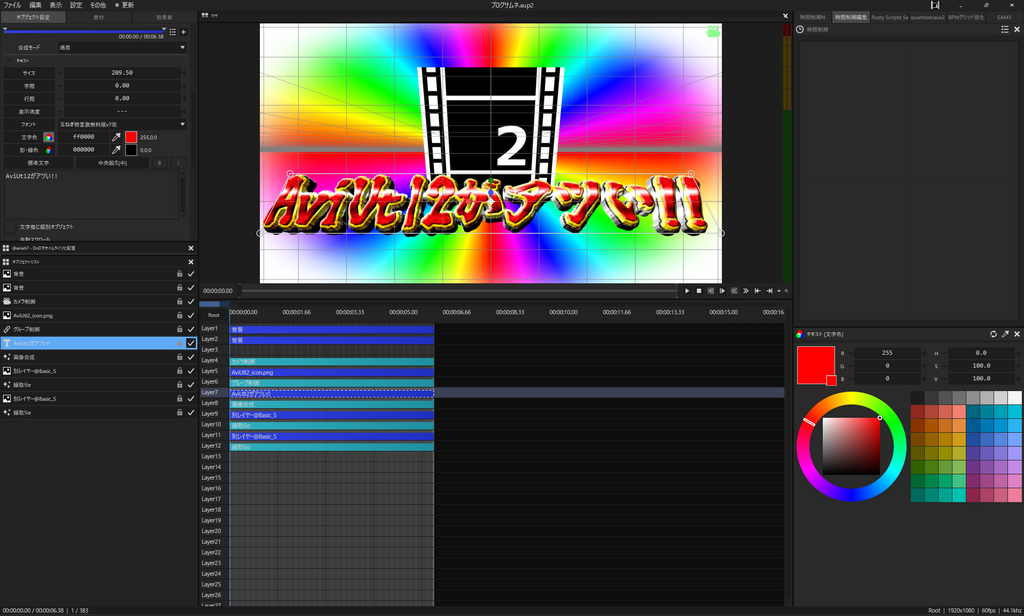Open the list menu icon in the 時間制御 panel
Viewport: 1024px width, 616px height.
(1005, 29)
